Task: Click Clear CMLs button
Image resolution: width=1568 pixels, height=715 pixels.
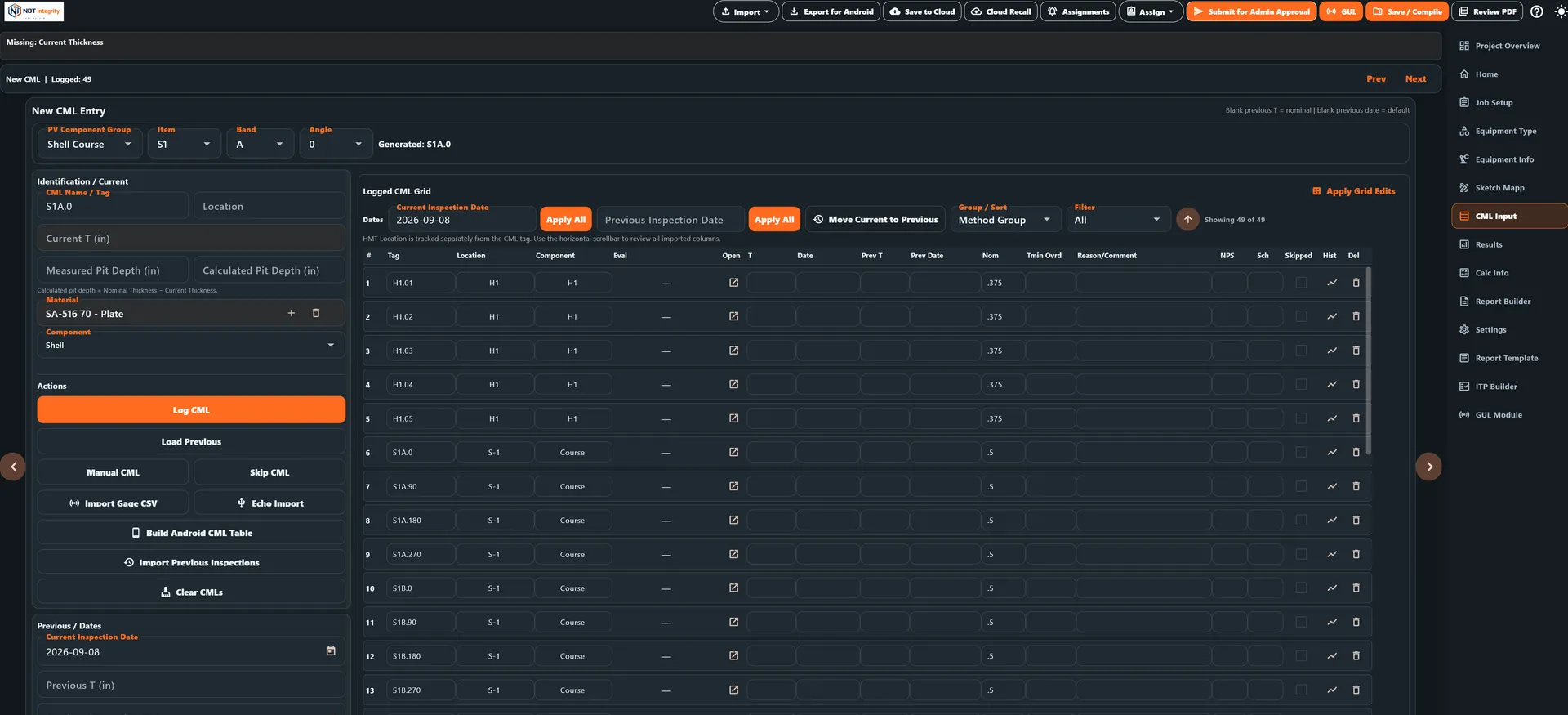Action: 191,592
